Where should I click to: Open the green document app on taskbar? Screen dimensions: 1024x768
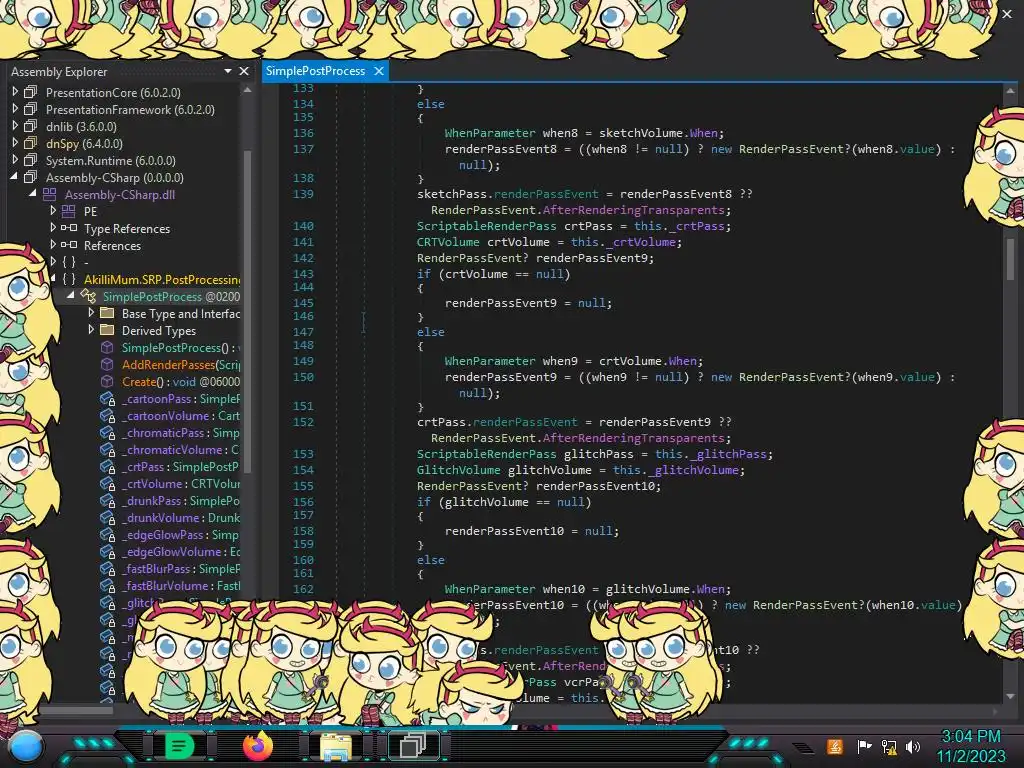tap(179, 746)
